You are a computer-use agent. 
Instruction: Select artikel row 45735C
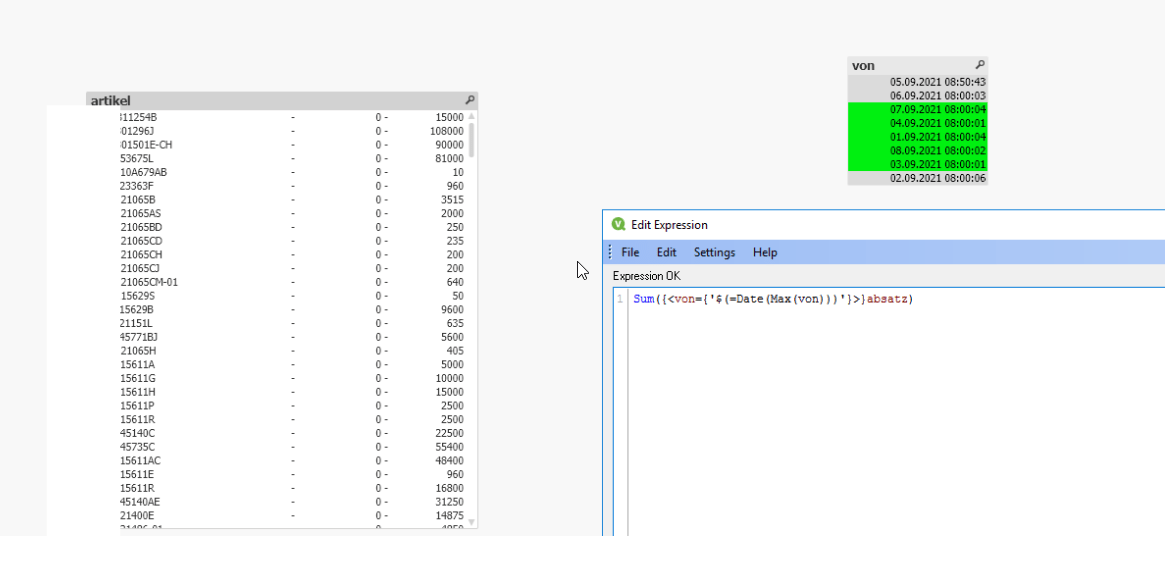point(292,447)
